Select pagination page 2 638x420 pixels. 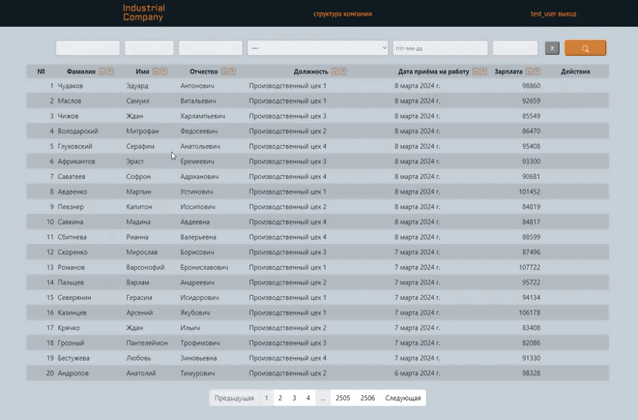click(x=280, y=398)
